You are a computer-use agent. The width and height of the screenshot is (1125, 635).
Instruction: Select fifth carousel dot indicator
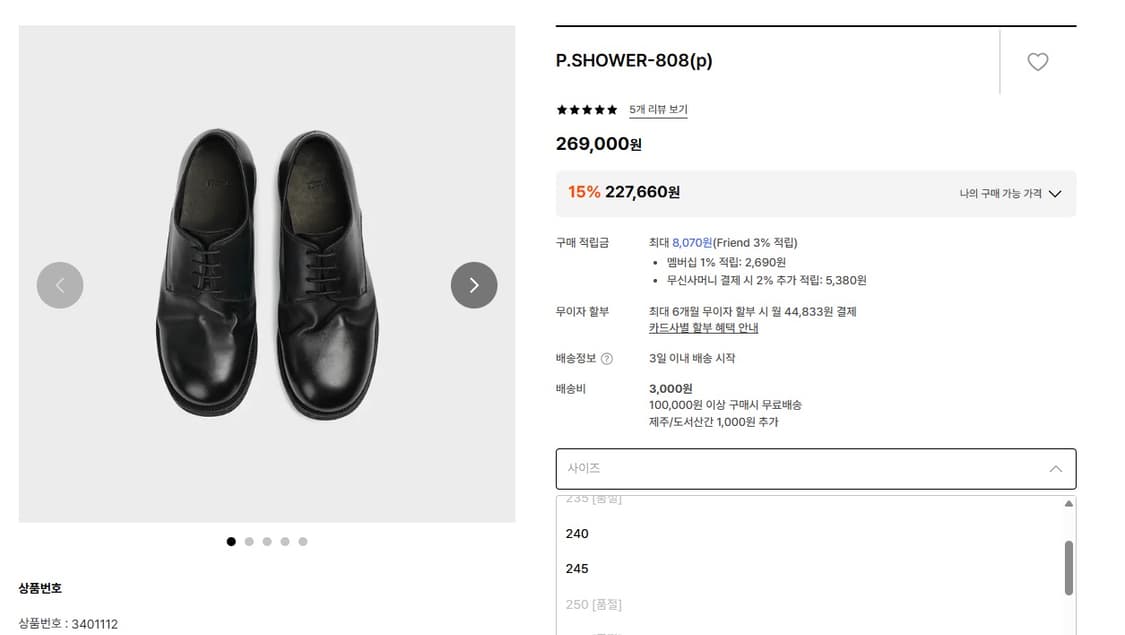point(303,542)
